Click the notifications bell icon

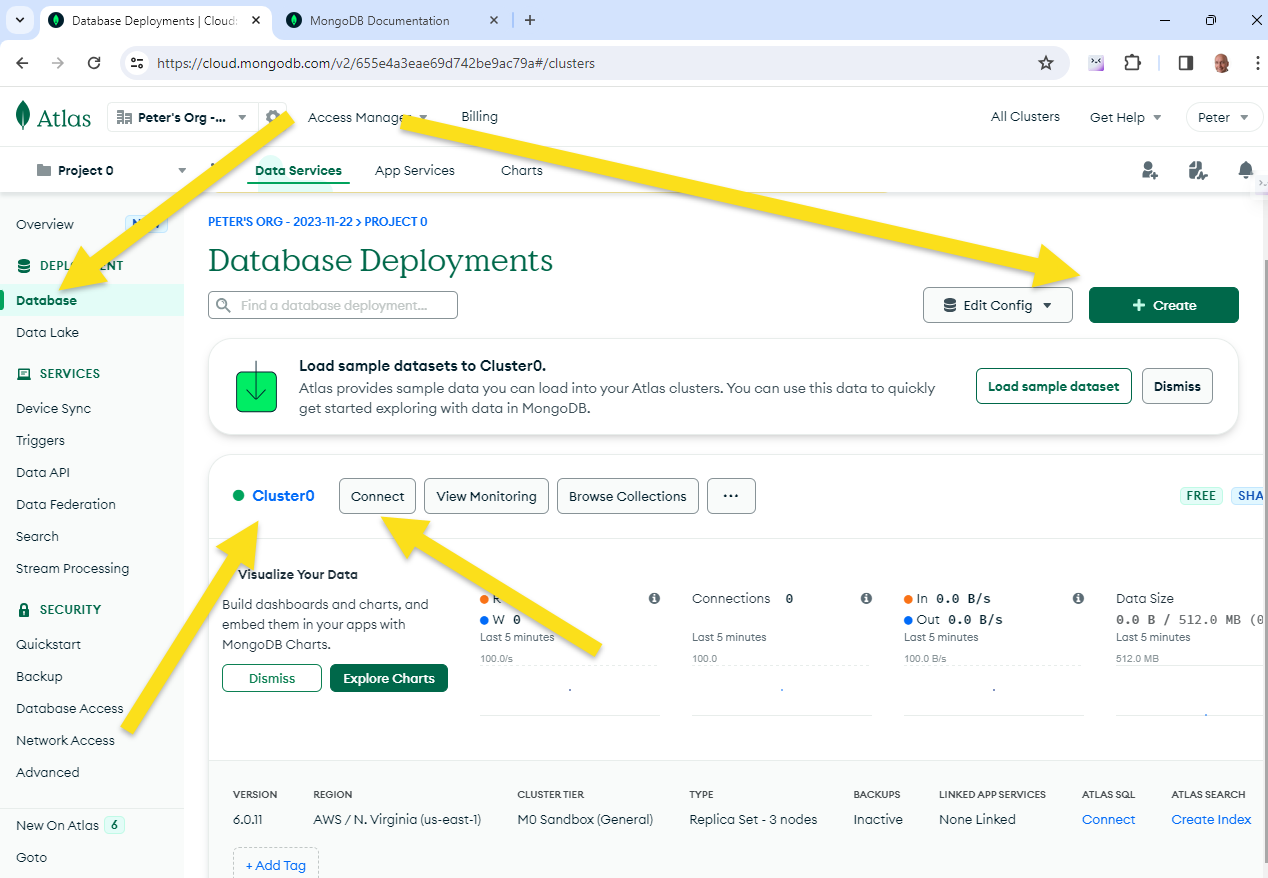pyautogui.click(x=1245, y=170)
